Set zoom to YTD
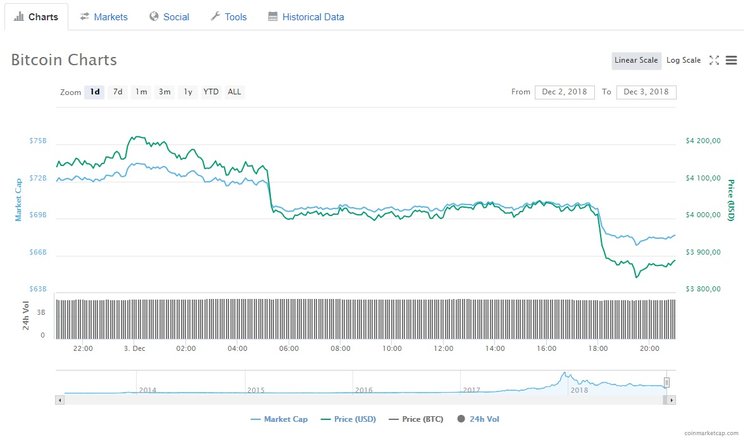Image resolution: width=750 pixels, height=444 pixels. (211, 92)
